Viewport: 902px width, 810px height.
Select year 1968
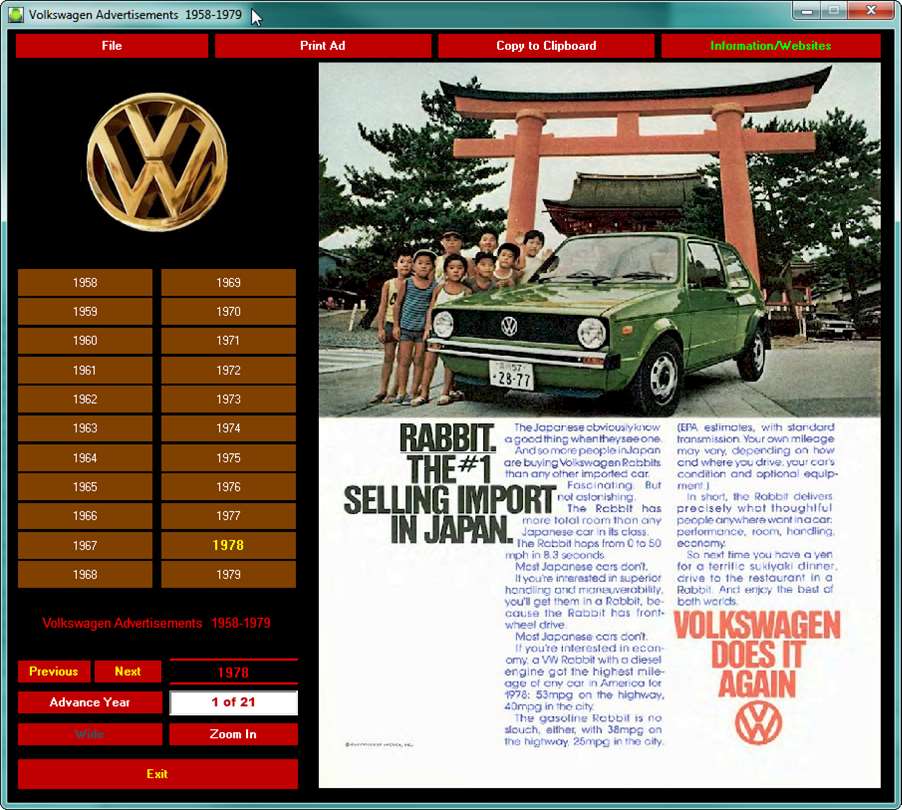pos(85,574)
